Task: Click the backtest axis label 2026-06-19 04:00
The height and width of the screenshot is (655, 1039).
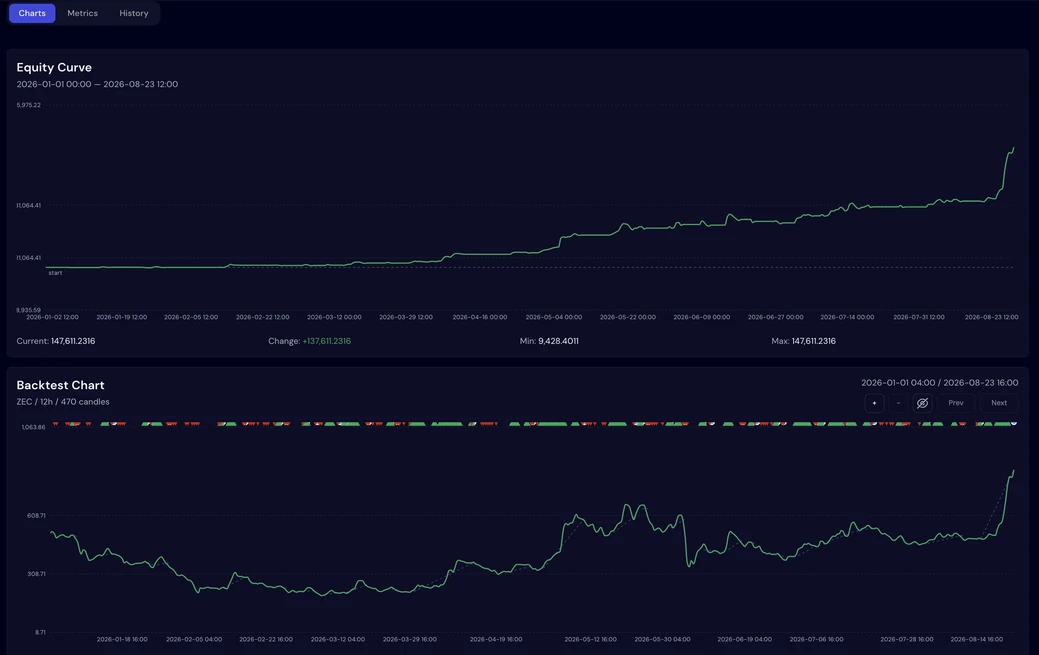Action: point(744,639)
